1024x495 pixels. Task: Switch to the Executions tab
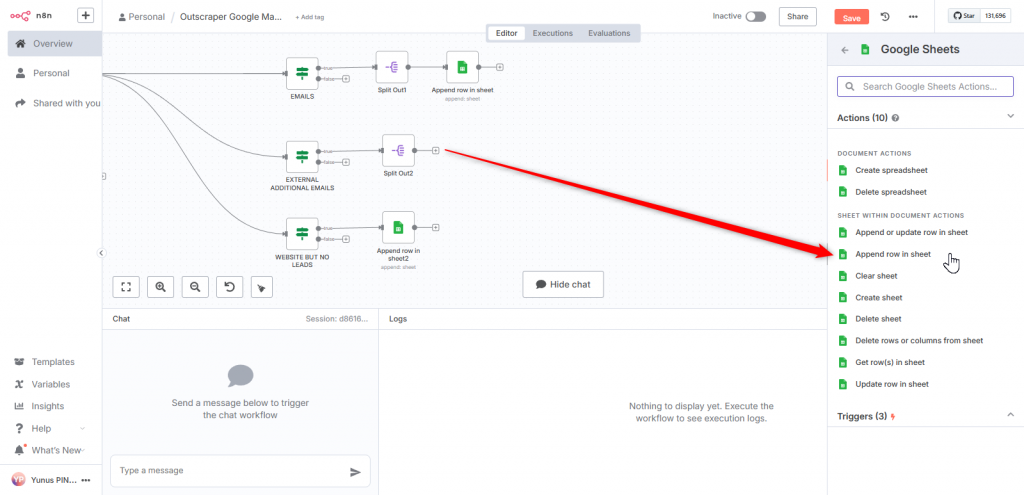[x=552, y=33]
